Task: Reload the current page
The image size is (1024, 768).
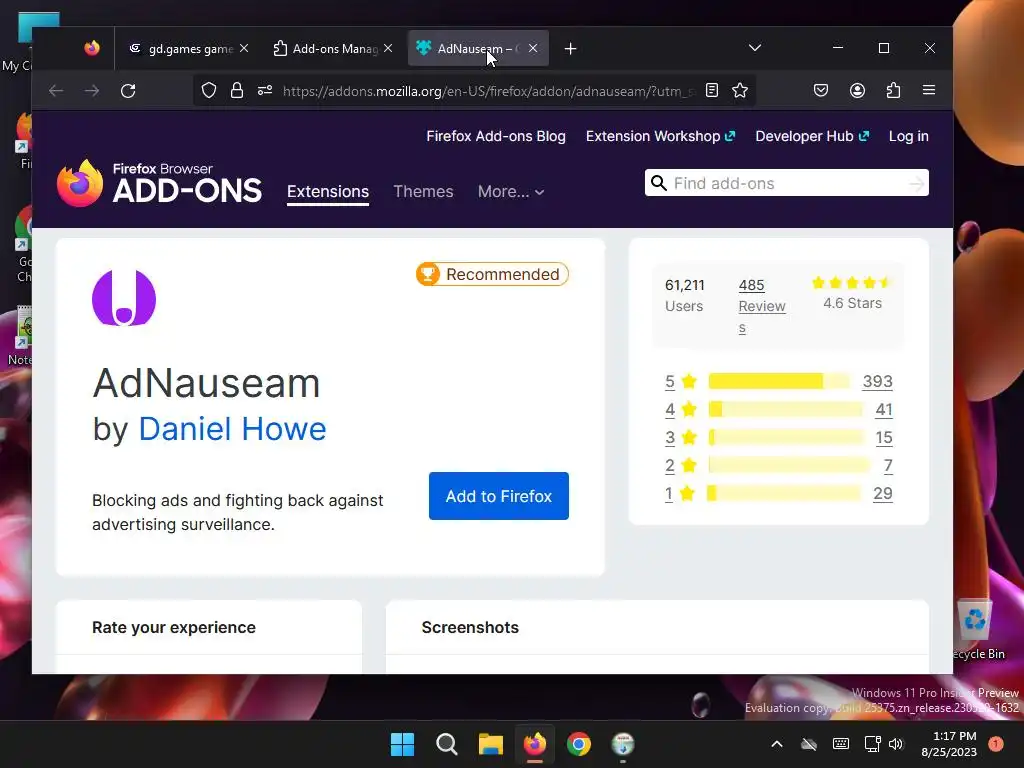Action: point(128,91)
